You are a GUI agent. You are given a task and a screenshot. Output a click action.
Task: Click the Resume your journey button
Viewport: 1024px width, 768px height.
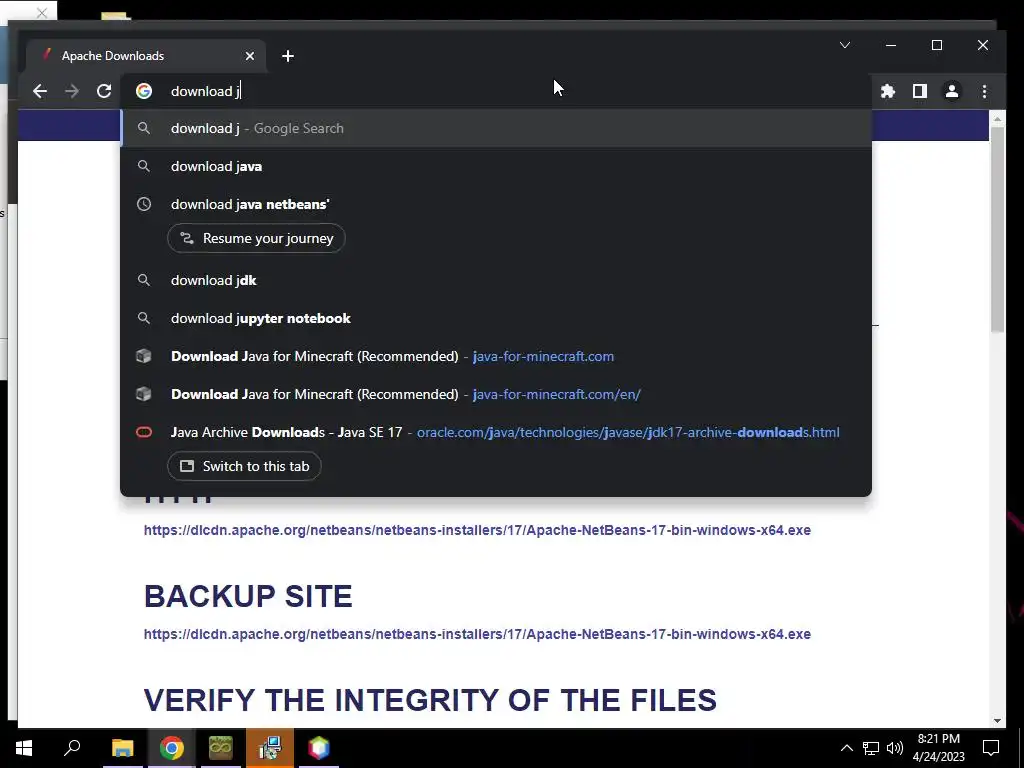coord(256,238)
